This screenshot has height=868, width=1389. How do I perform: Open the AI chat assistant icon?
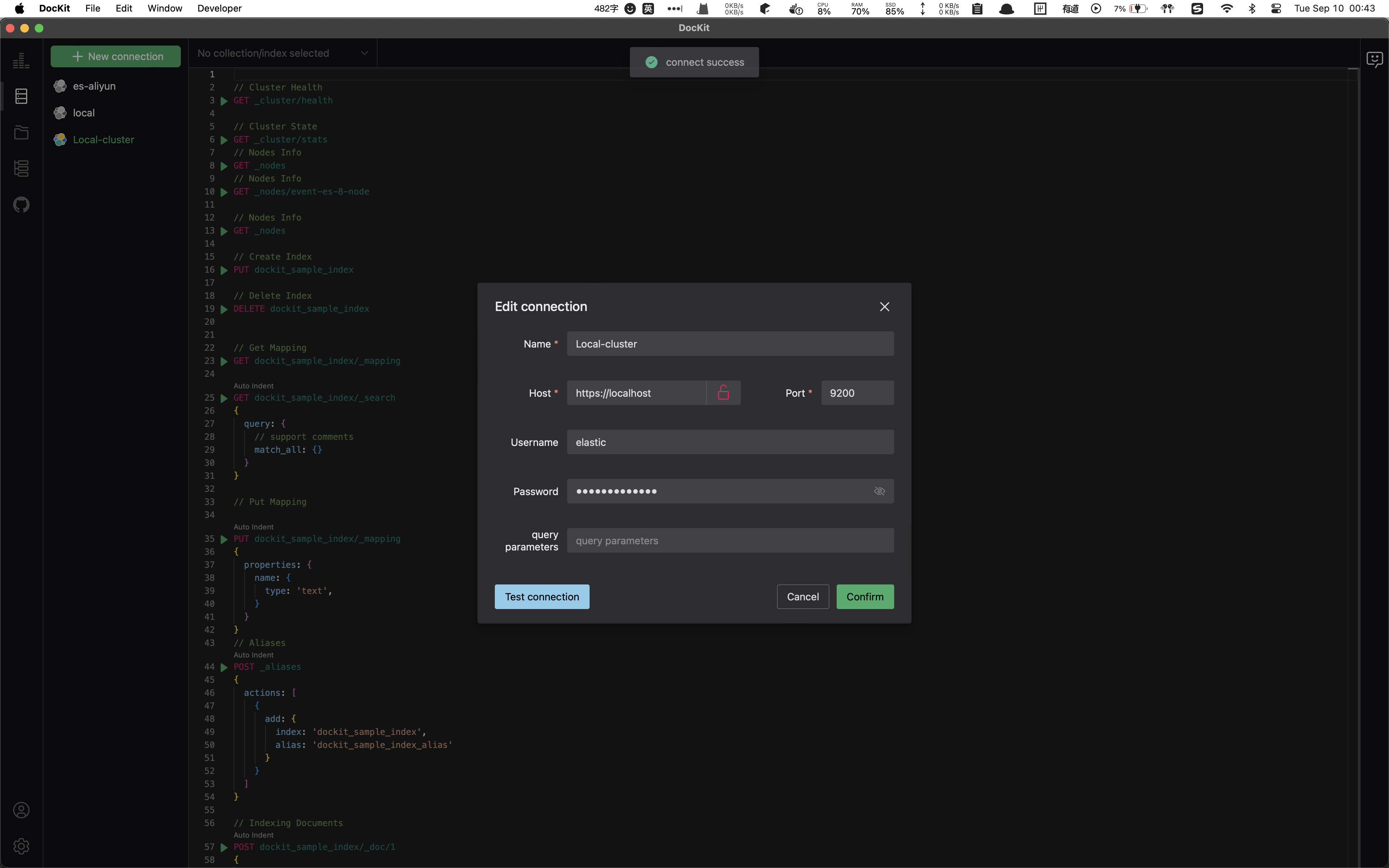pyautogui.click(x=1374, y=59)
